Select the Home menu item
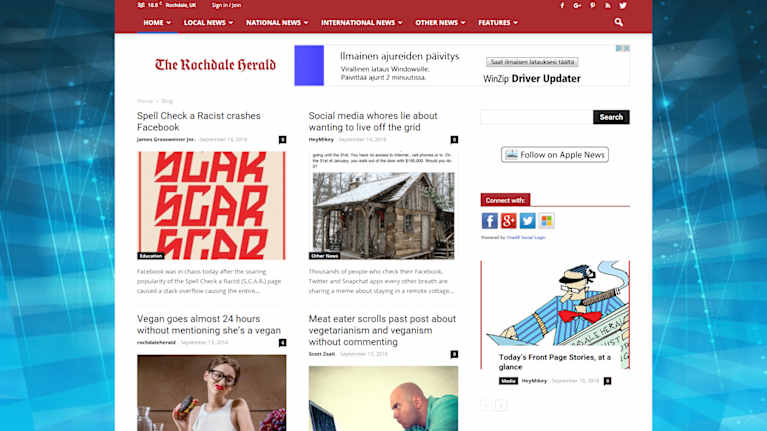The height and width of the screenshot is (431, 767). [156, 22]
